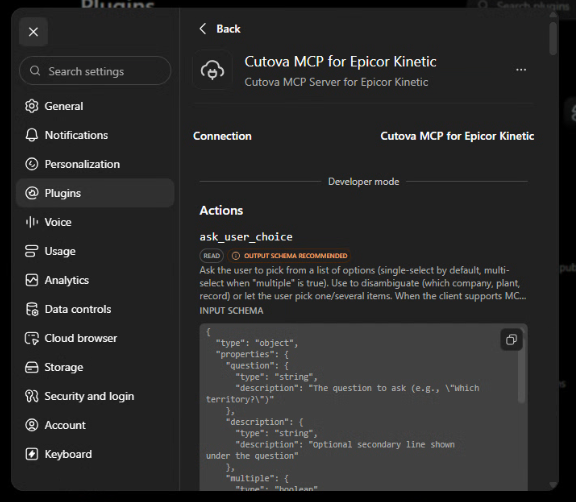Click the "question": { line in schema
Screen dimensions: 576x502
pos(257,366)
